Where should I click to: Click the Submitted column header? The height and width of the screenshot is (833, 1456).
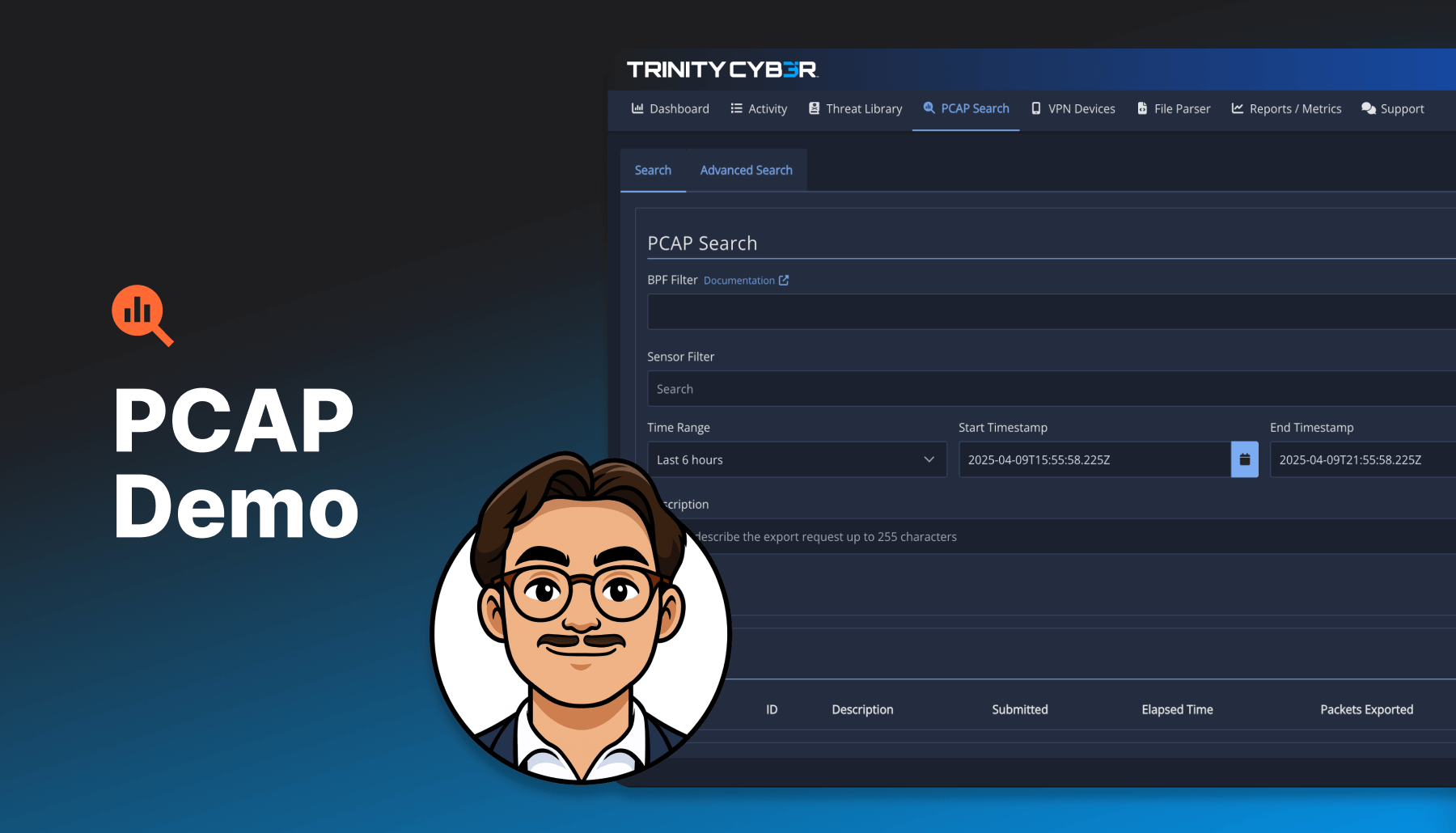click(1019, 709)
